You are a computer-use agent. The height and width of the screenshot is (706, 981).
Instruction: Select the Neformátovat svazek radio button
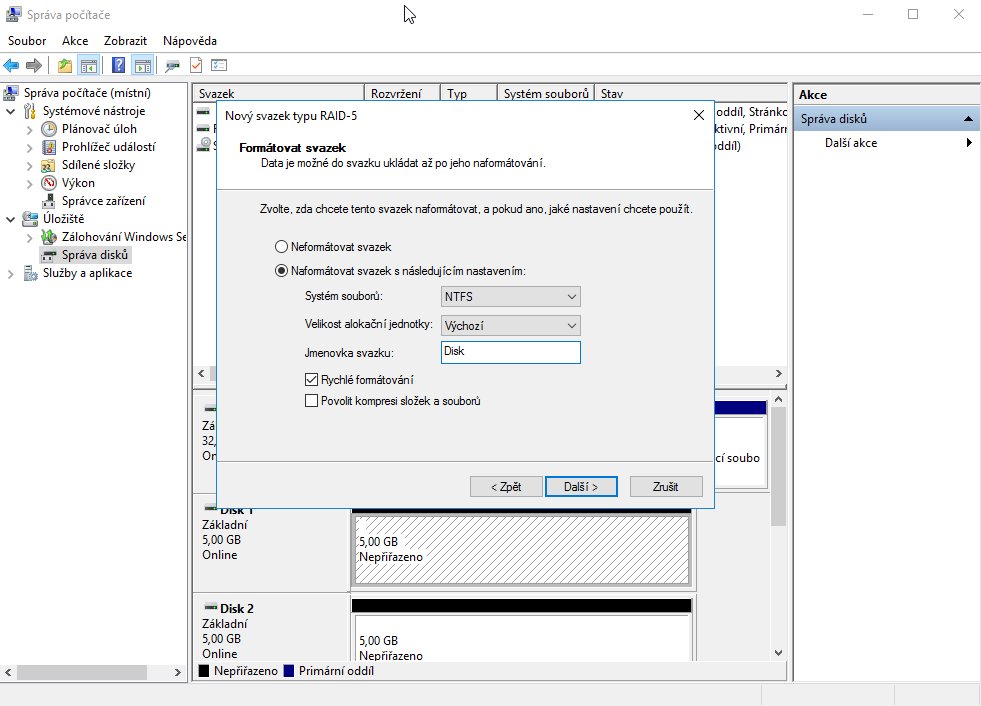tap(281, 246)
